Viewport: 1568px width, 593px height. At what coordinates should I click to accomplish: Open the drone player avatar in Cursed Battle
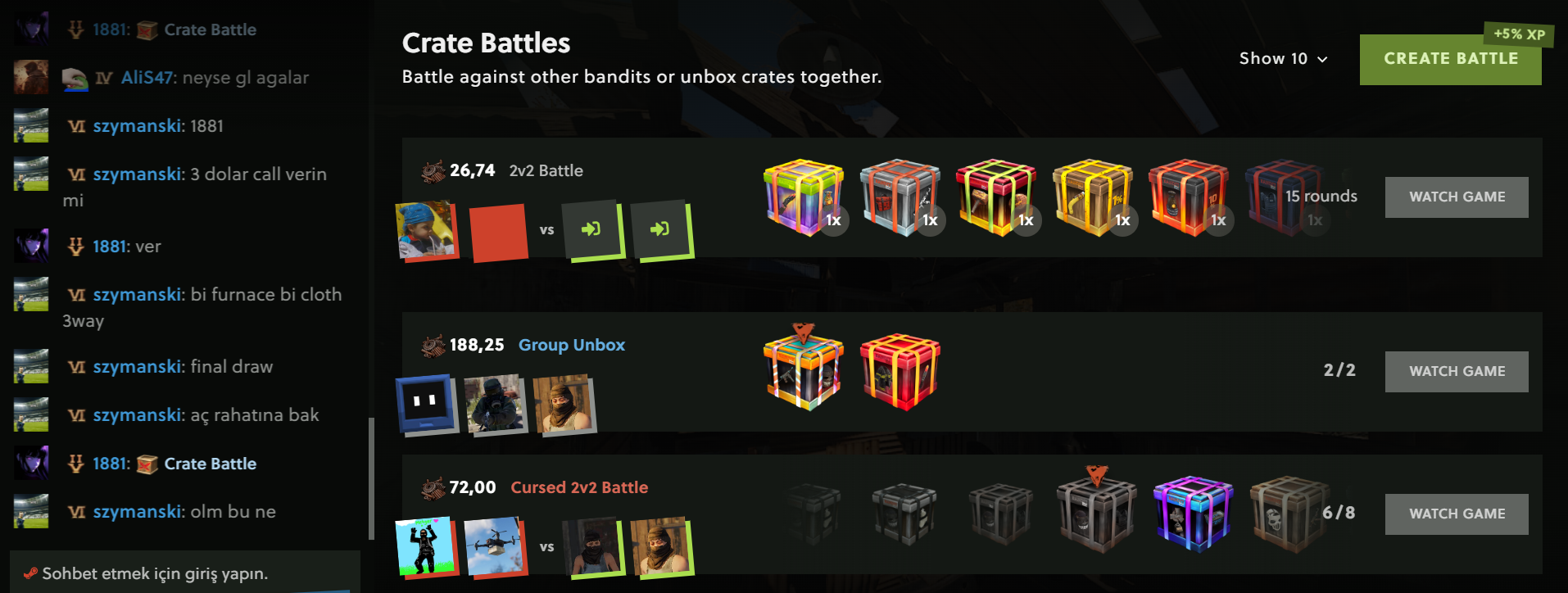(493, 546)
